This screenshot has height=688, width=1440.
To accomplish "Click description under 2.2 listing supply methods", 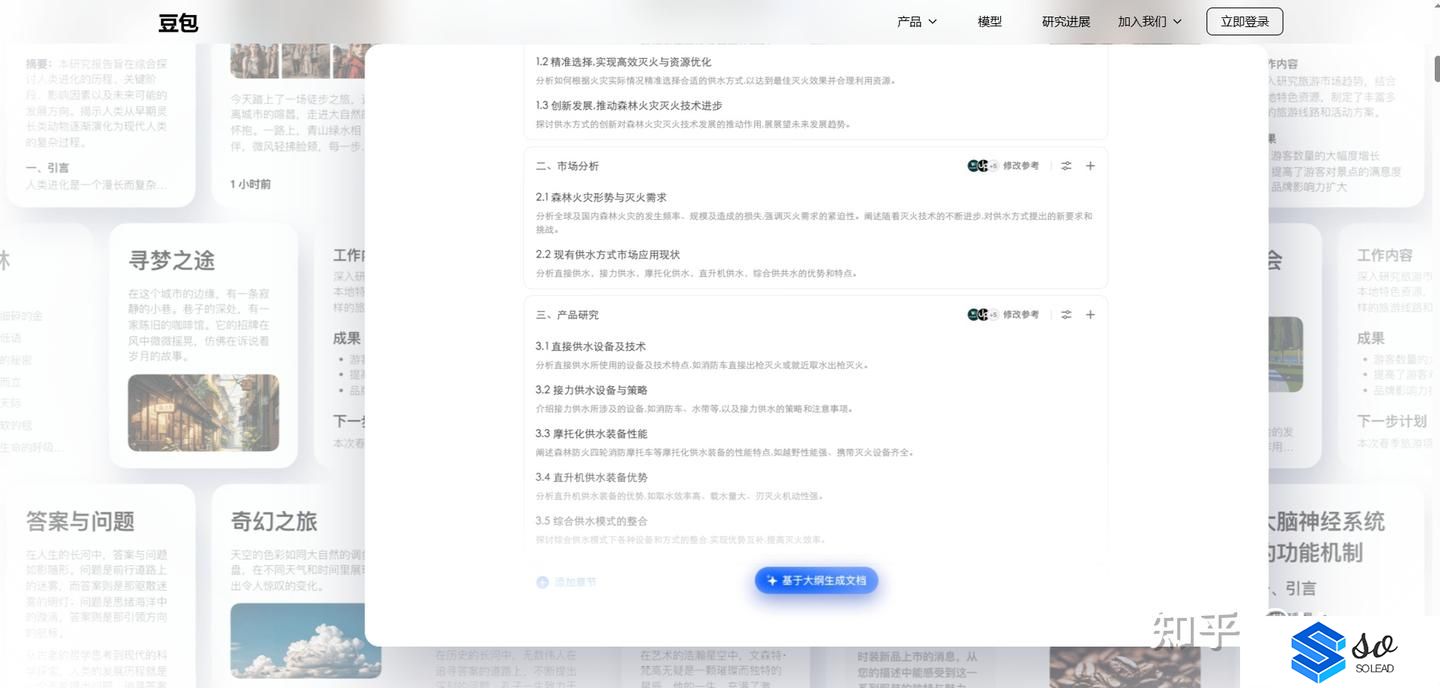I will [696, 273].
